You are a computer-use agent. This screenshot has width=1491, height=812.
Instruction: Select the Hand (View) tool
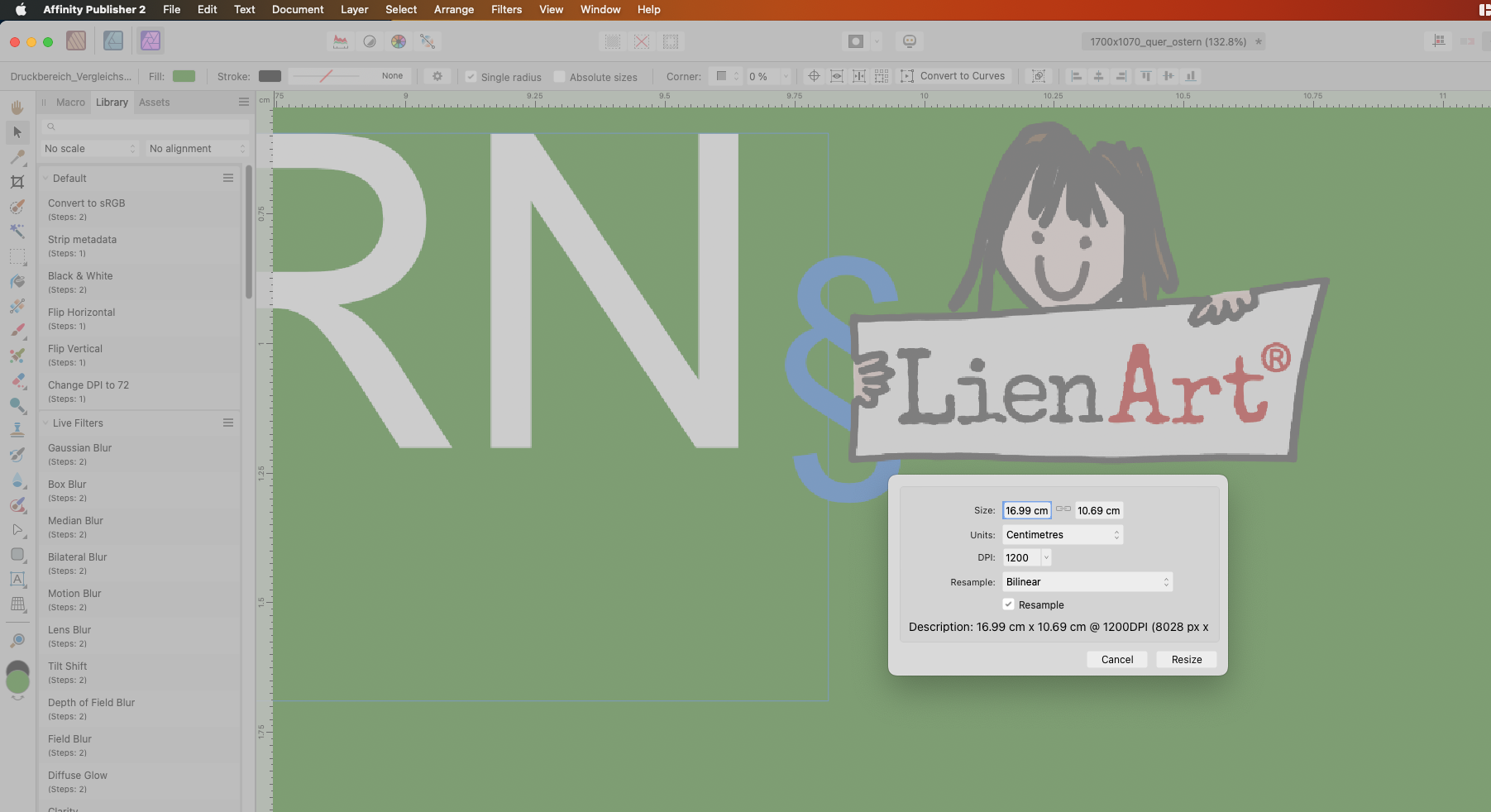point(17,107)
